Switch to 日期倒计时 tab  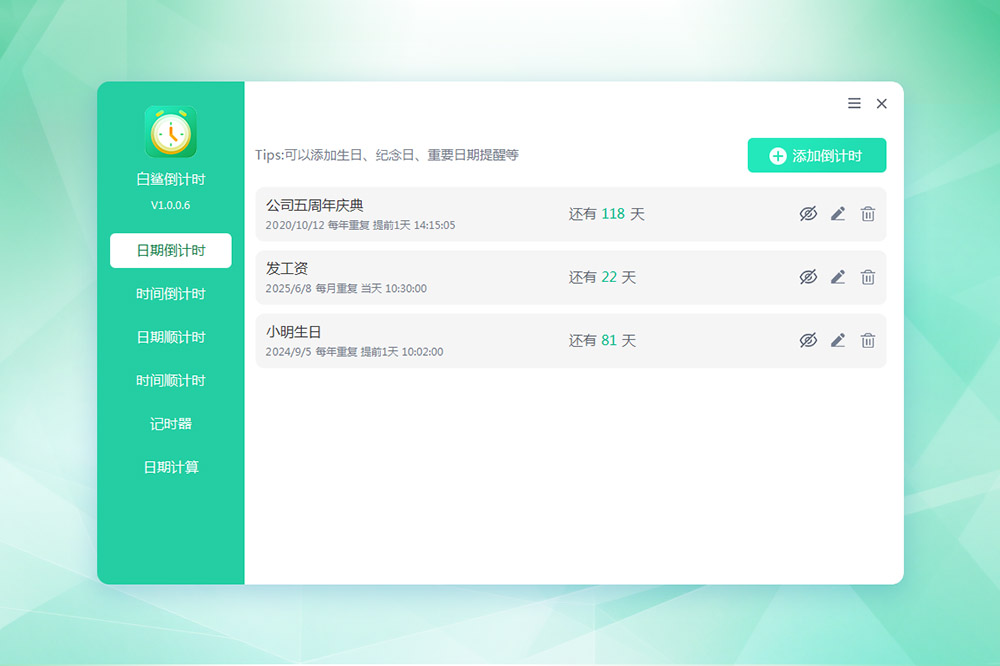pyautogui.click(x=171, y=251)
